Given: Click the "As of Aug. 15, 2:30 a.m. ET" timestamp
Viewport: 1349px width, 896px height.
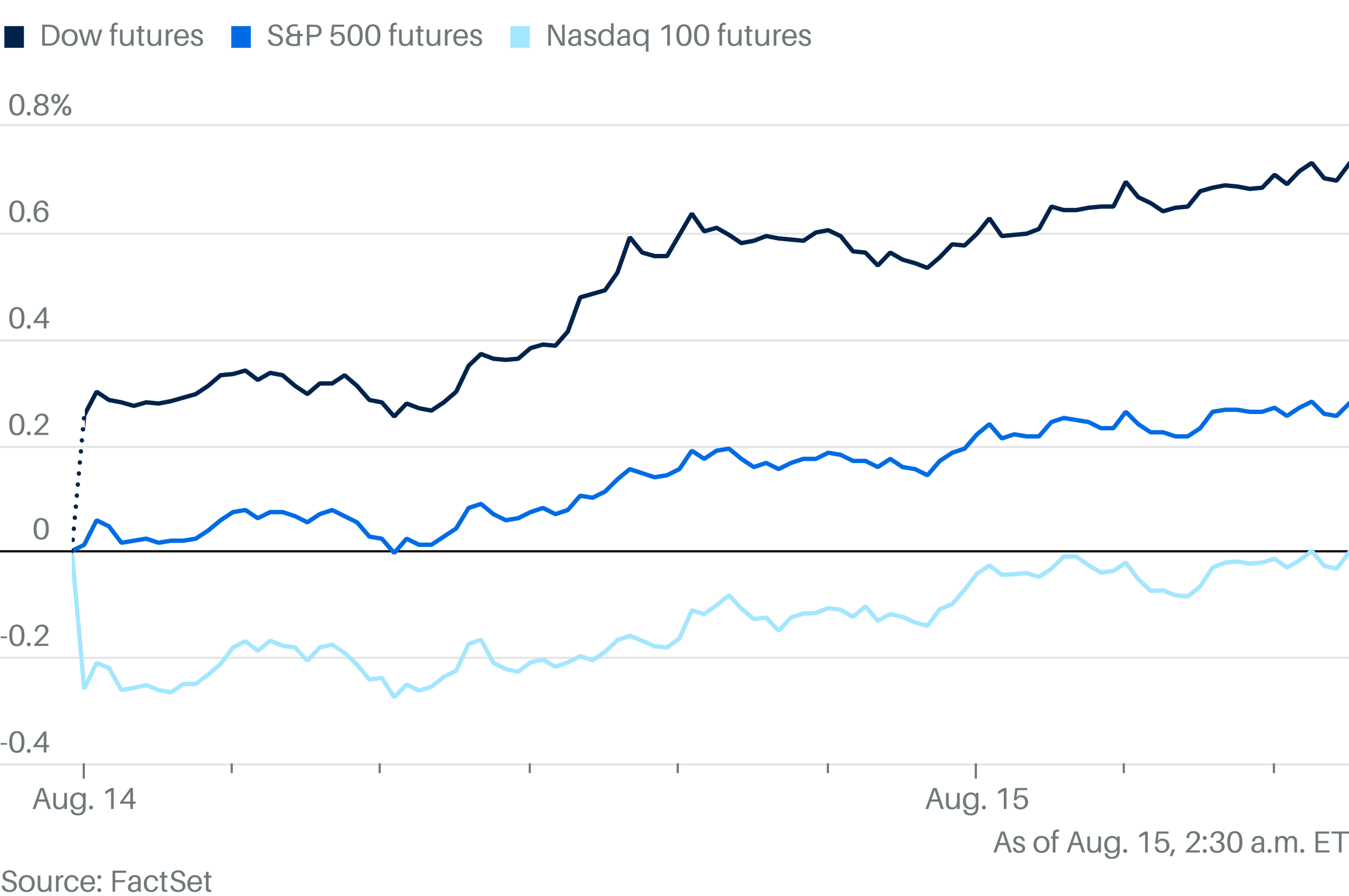Looking at the screenshot, I should tap(1170, 842).
